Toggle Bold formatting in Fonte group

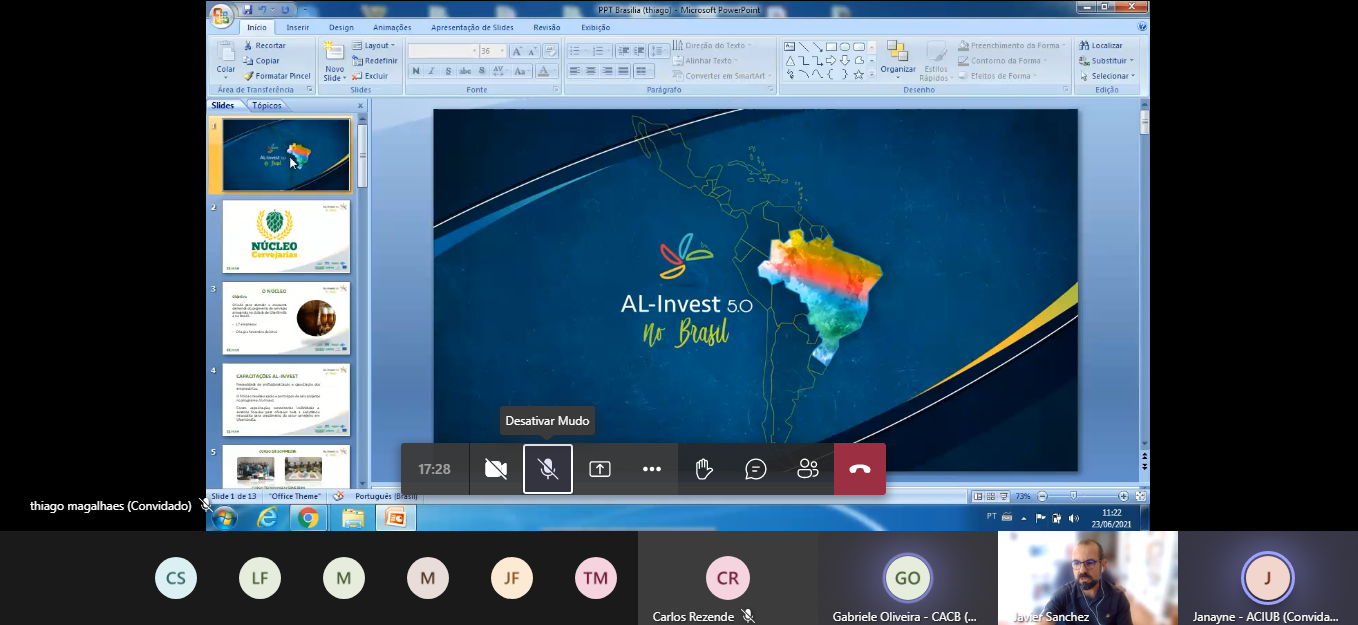(x=417, y=71)
